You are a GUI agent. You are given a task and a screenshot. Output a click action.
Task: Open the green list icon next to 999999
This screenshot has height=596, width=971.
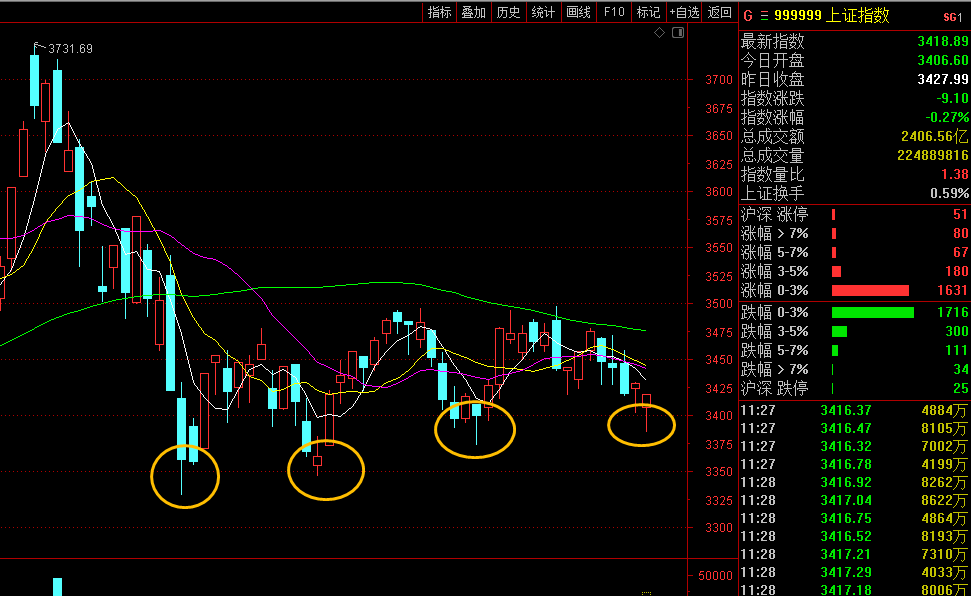pos(765,15)
